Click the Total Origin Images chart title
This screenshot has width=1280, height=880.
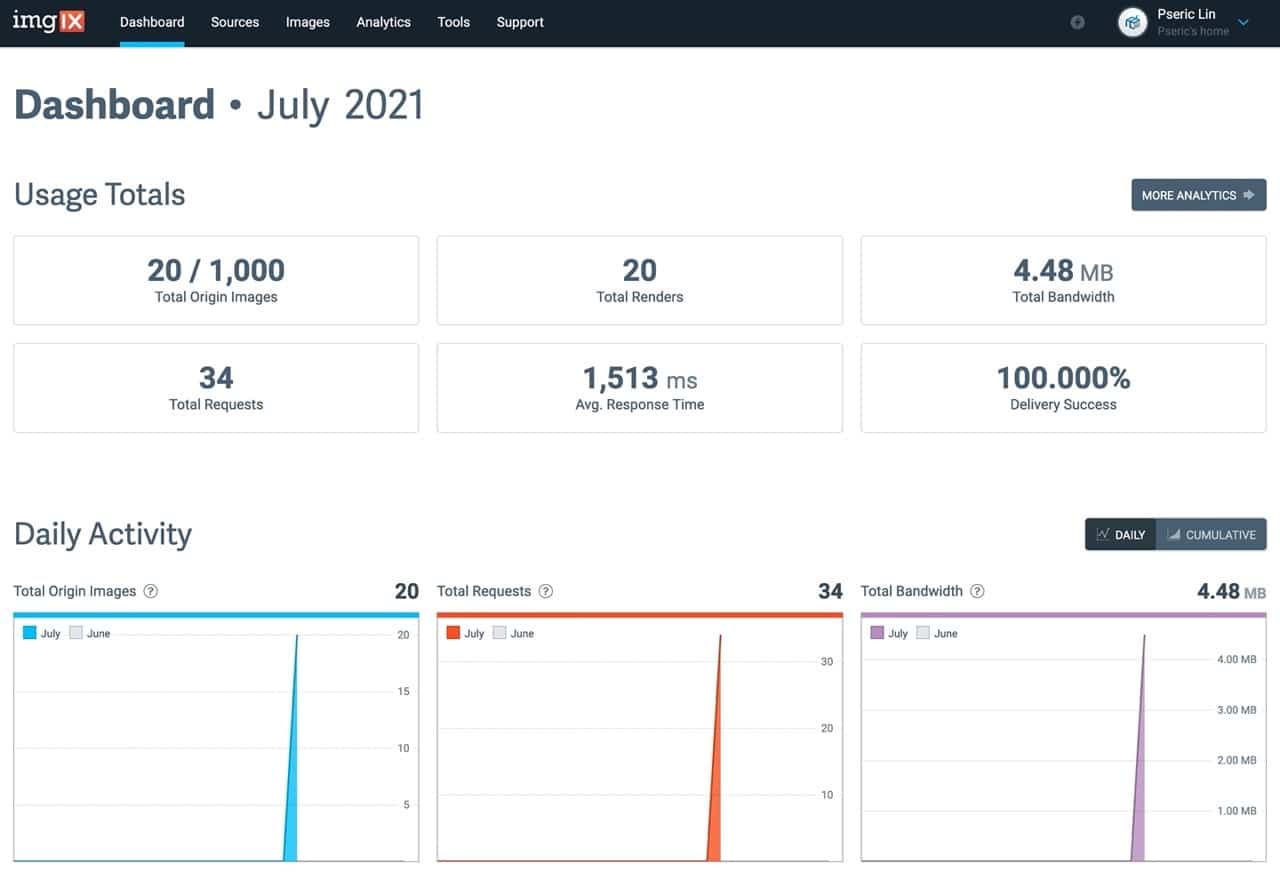point(75,591)
